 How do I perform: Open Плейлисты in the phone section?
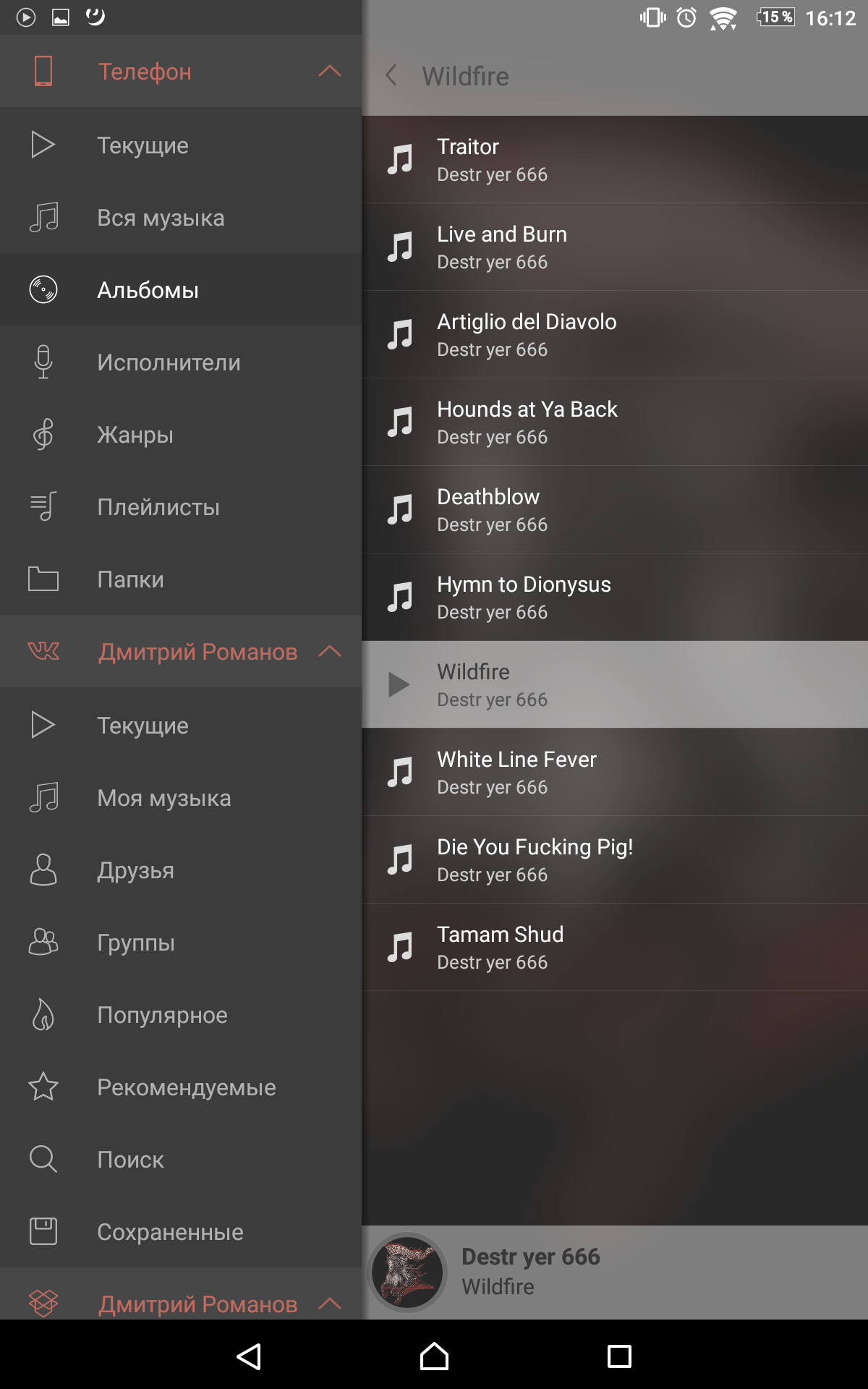(x=181, y=506)
